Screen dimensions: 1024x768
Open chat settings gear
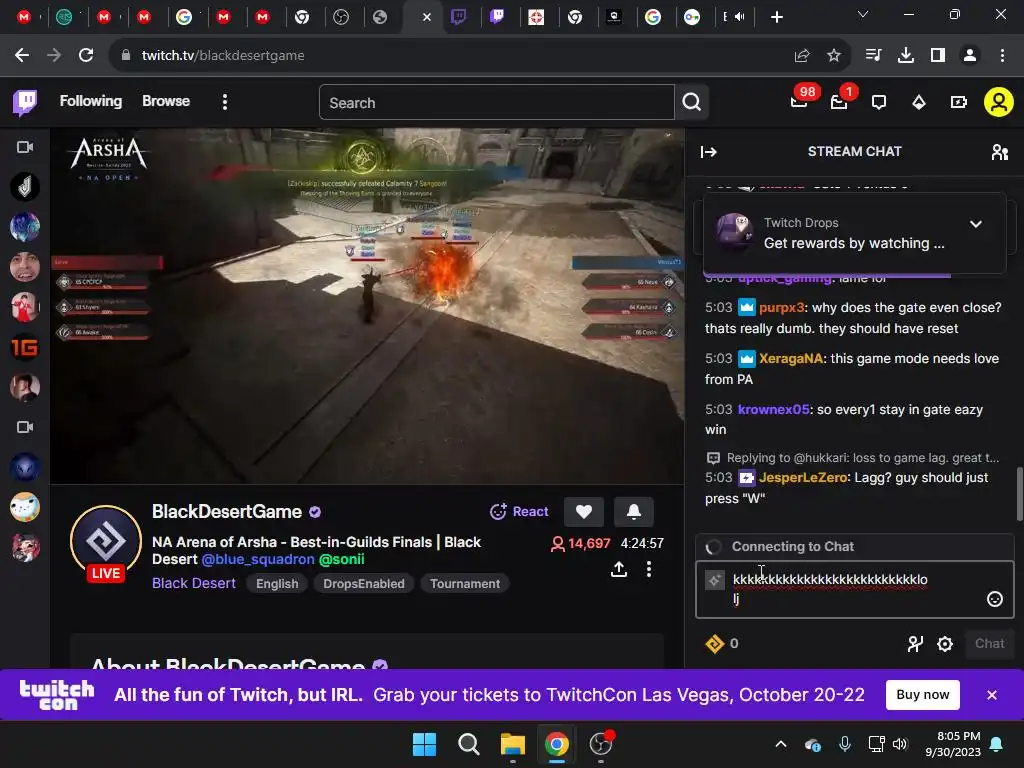coord(945,644)
